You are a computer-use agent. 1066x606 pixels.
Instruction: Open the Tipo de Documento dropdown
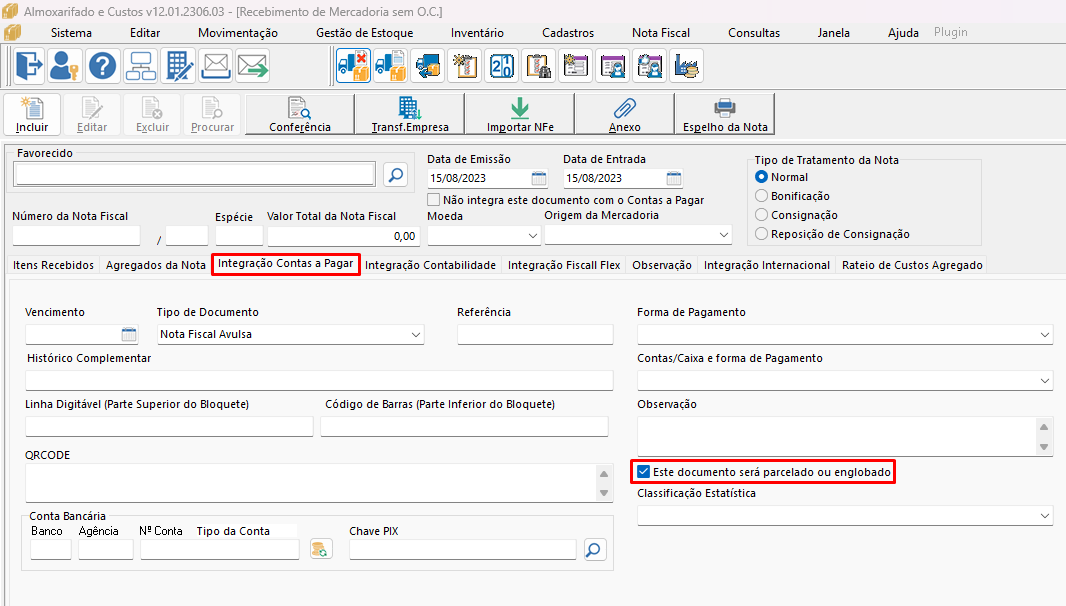(x=415, y=335)
